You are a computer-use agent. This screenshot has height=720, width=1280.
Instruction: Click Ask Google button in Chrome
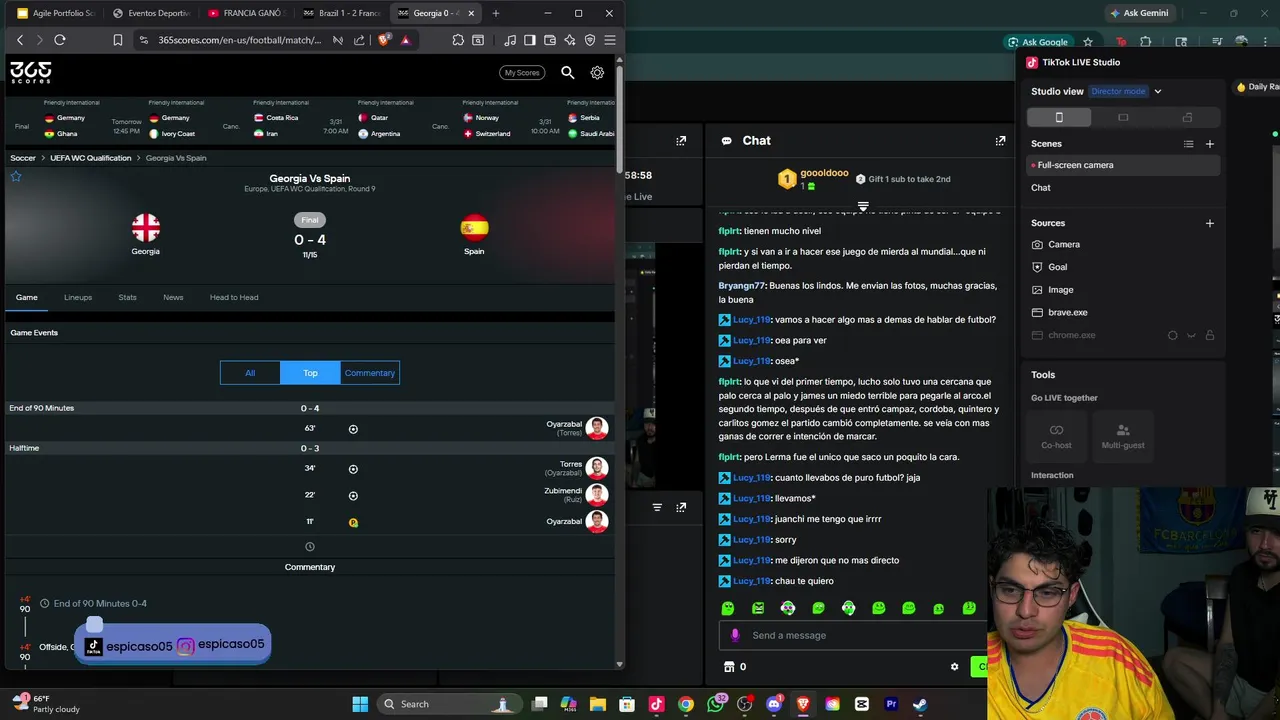pos(1038,42)
